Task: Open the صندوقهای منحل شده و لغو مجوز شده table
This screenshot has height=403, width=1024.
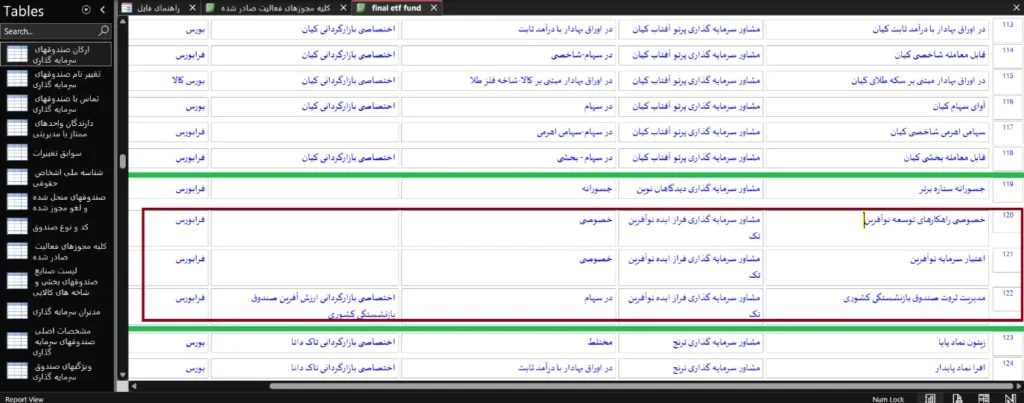Action: (x=57, y=202)
